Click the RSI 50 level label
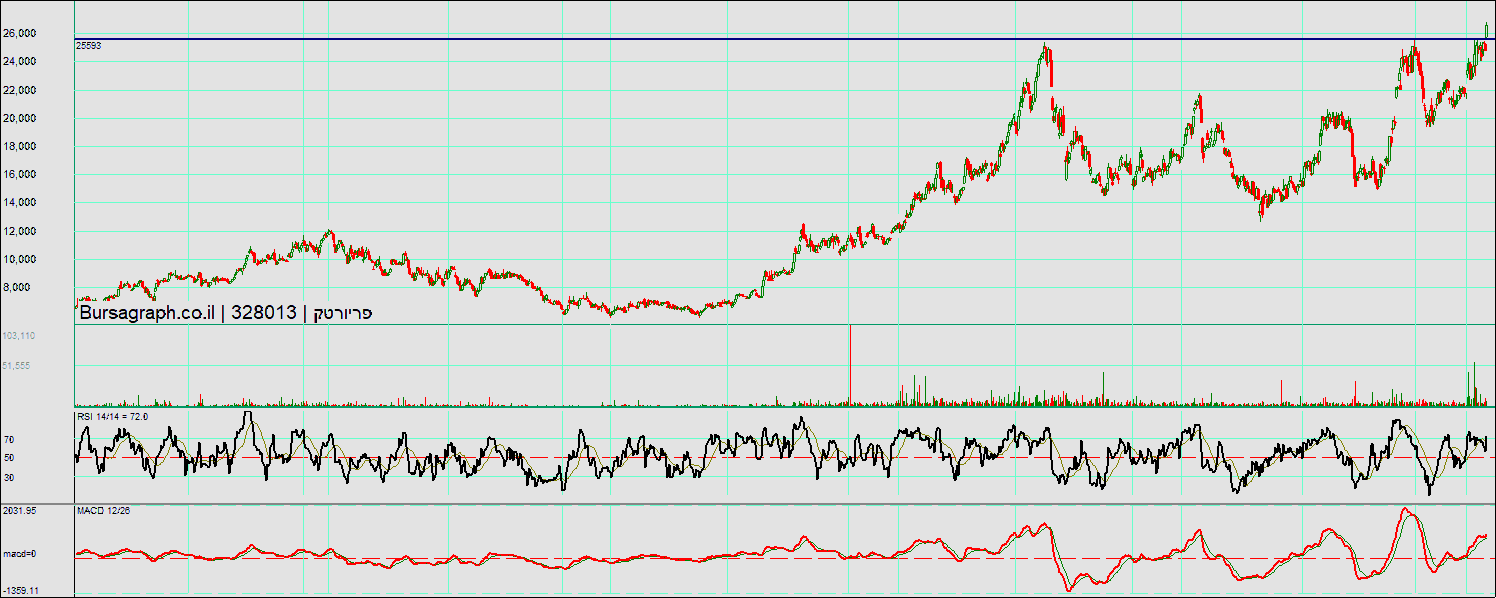The image size is (1496, 598). pyautogui.click(x=9, y=458)
